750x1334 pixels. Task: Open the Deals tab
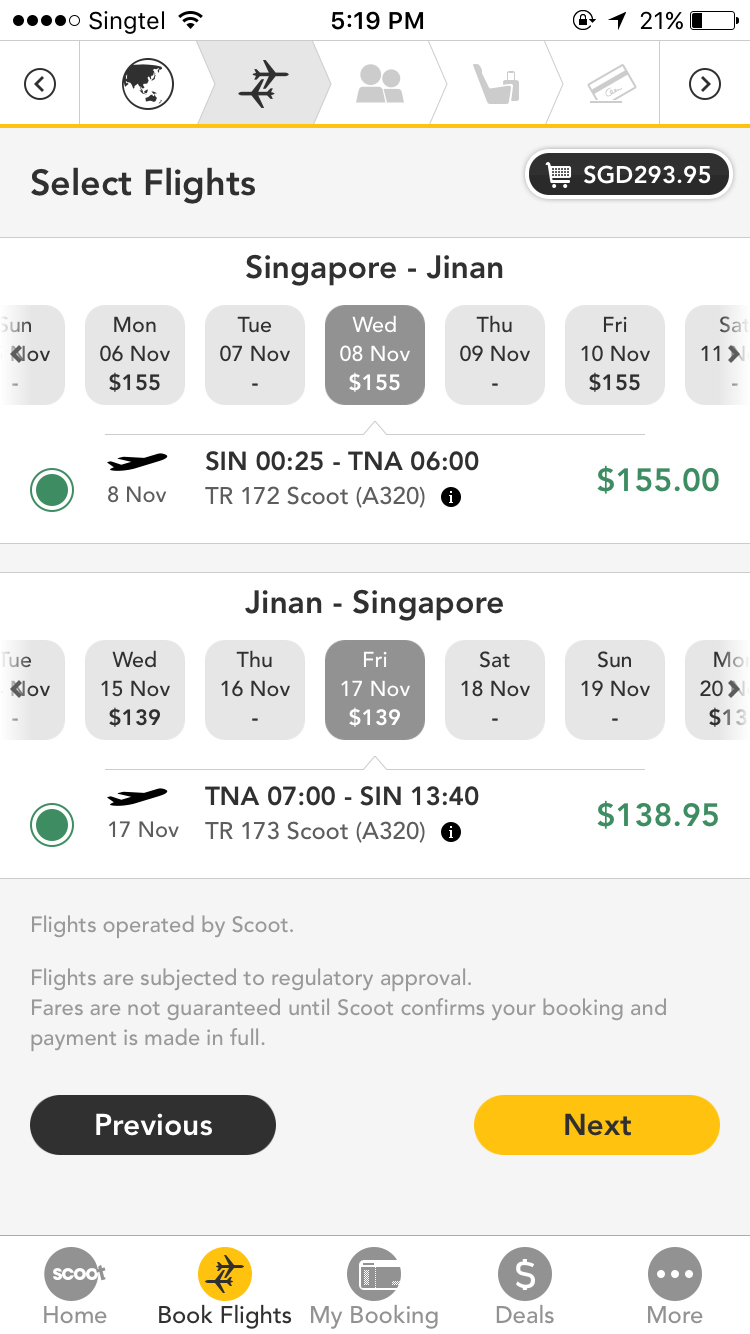point(525,1288)
